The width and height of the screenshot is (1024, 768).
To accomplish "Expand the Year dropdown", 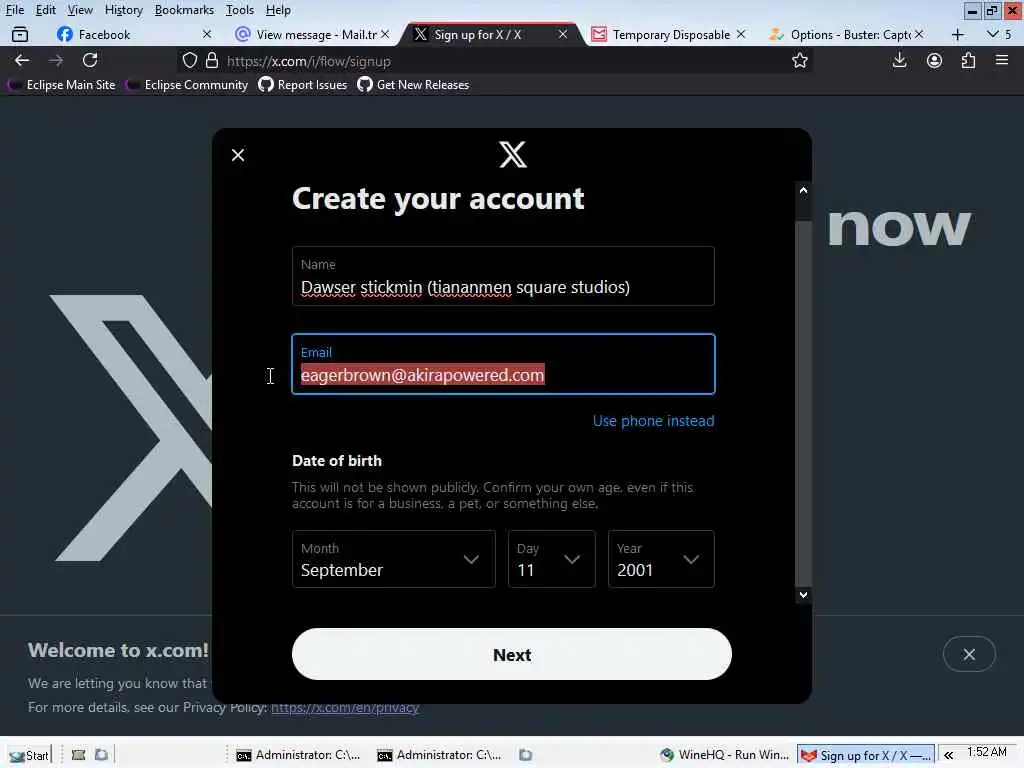I will tap(661, 559).
